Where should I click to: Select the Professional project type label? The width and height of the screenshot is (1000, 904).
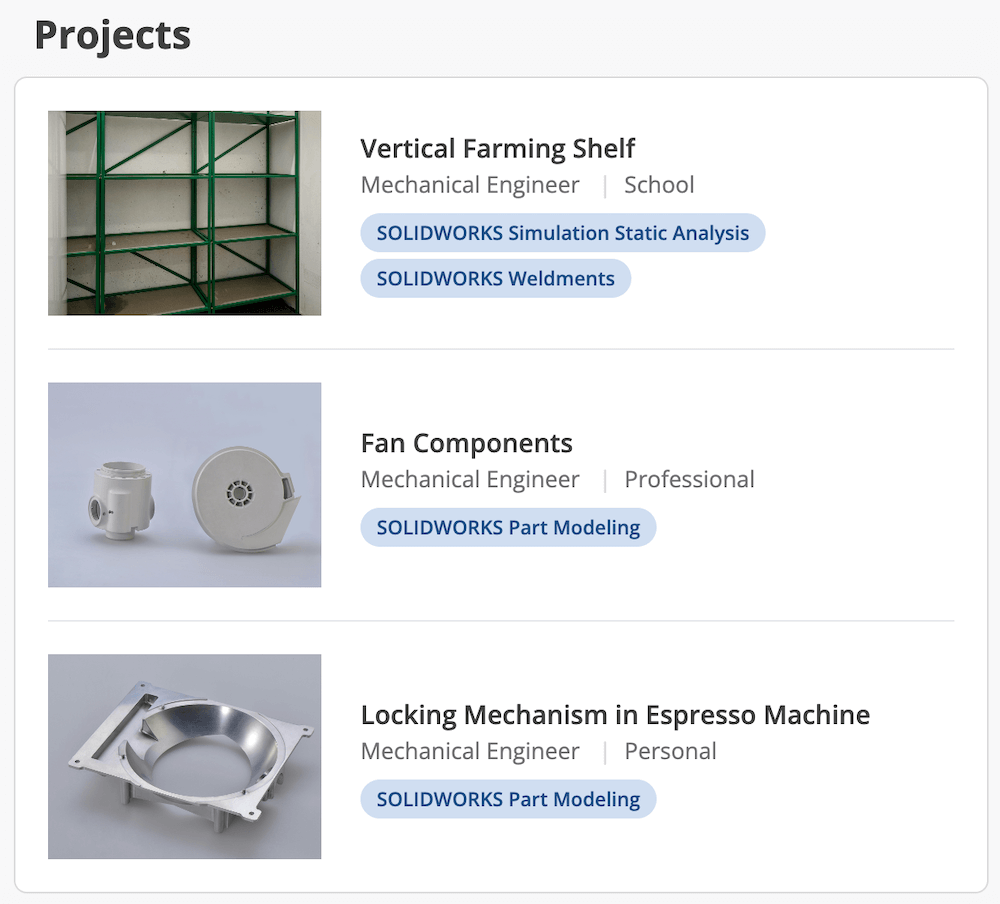pyautogui.click(x=689, y=480)
